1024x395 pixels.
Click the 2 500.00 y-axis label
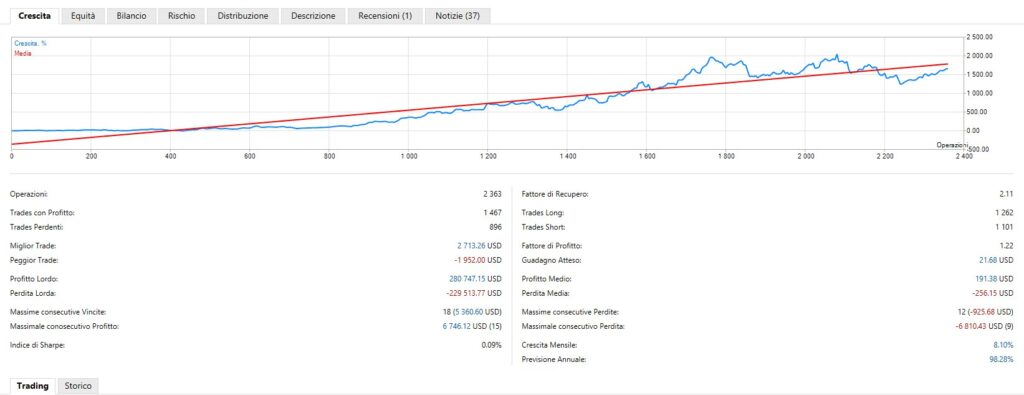(980, 37)
